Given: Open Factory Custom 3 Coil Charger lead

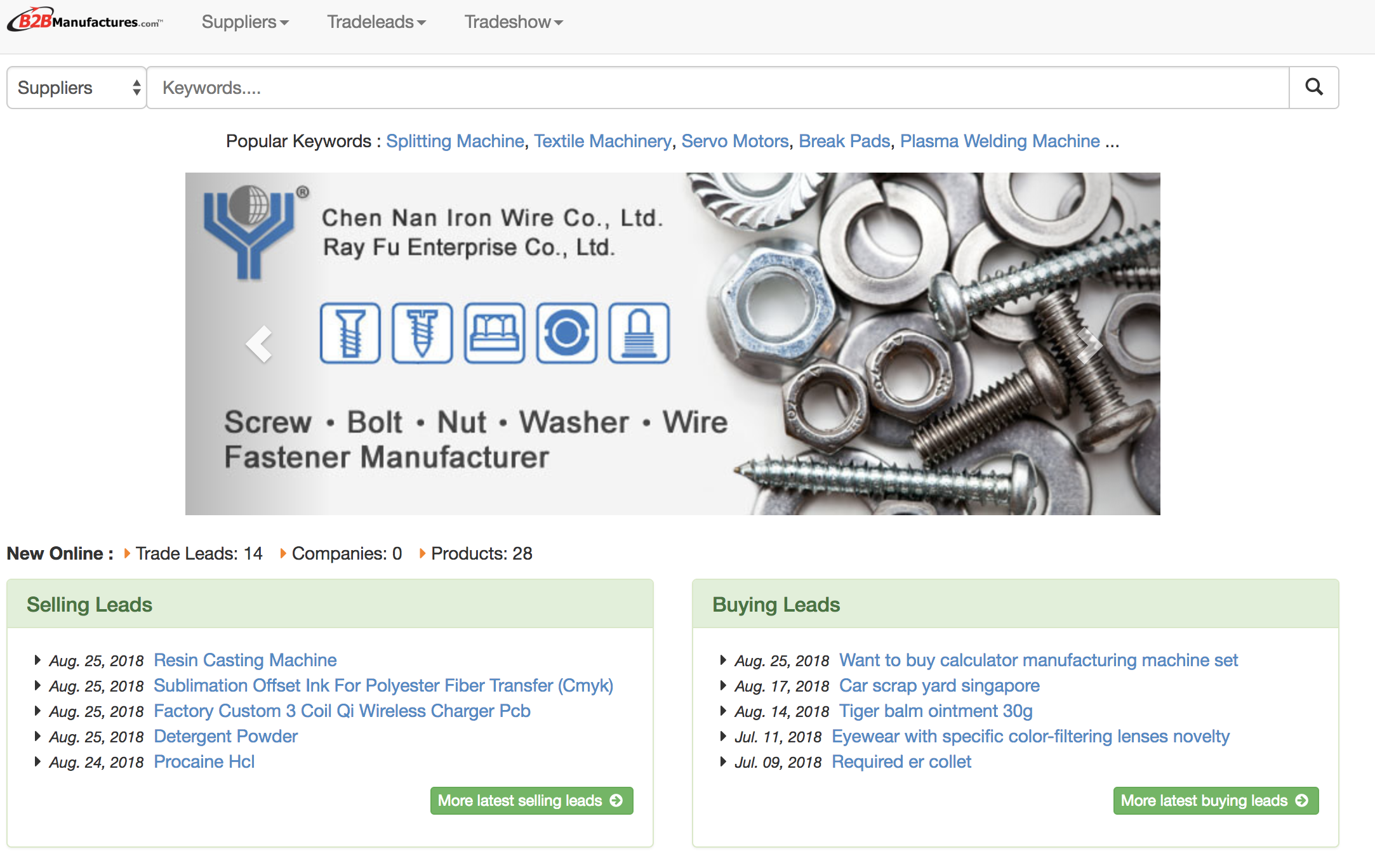Looking at the screenshot, I should click(342, 711).
